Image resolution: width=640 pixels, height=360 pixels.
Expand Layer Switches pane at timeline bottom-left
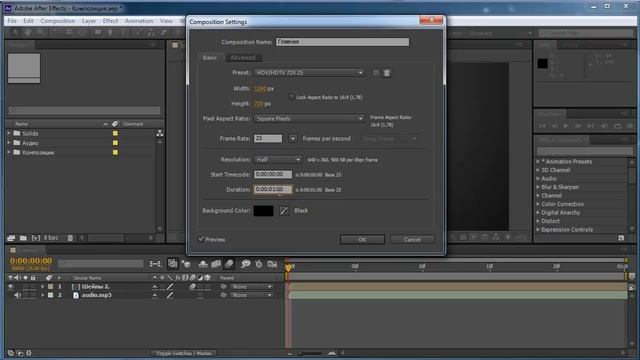11,353
